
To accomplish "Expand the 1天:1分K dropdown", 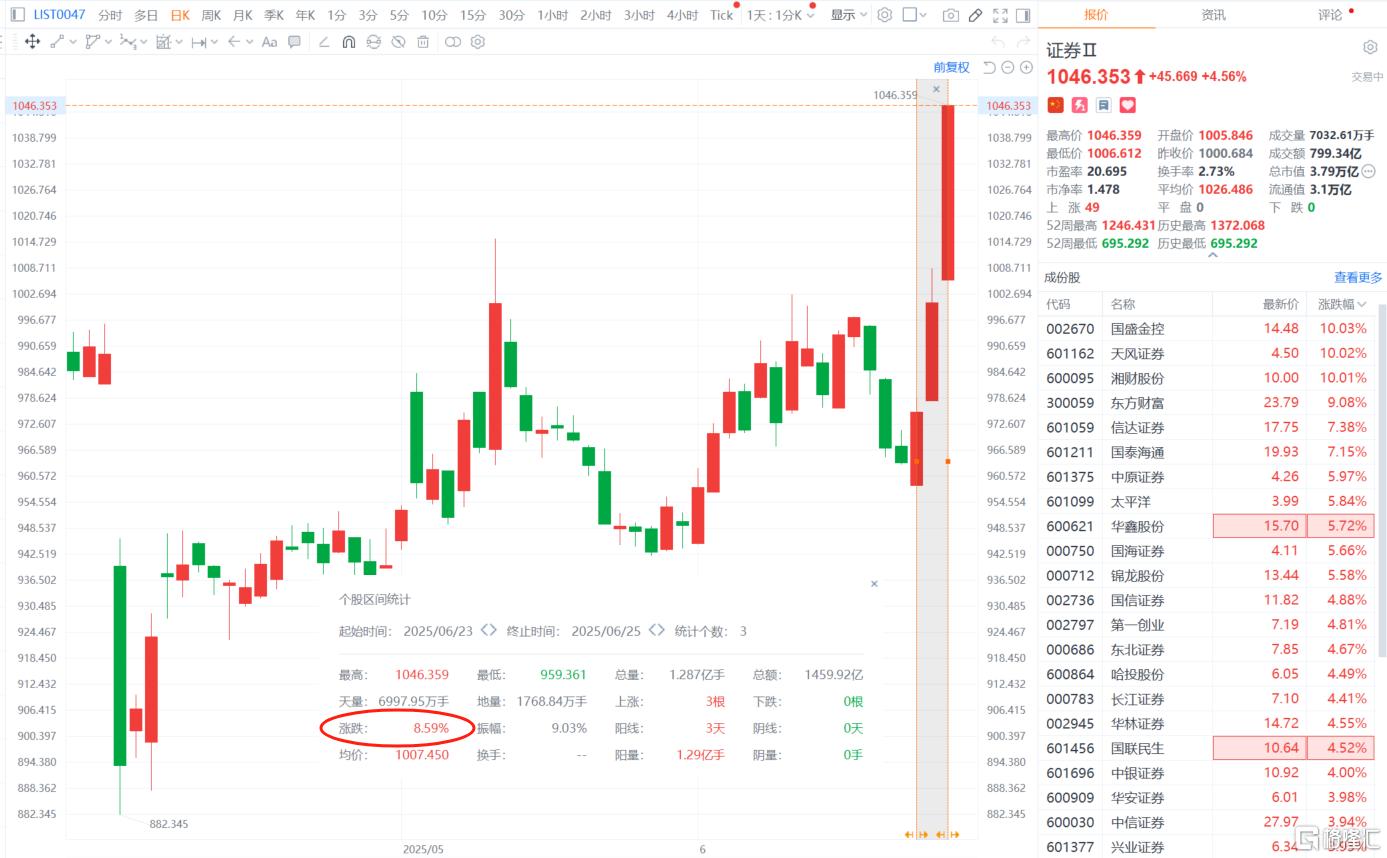I will [780, 15].
